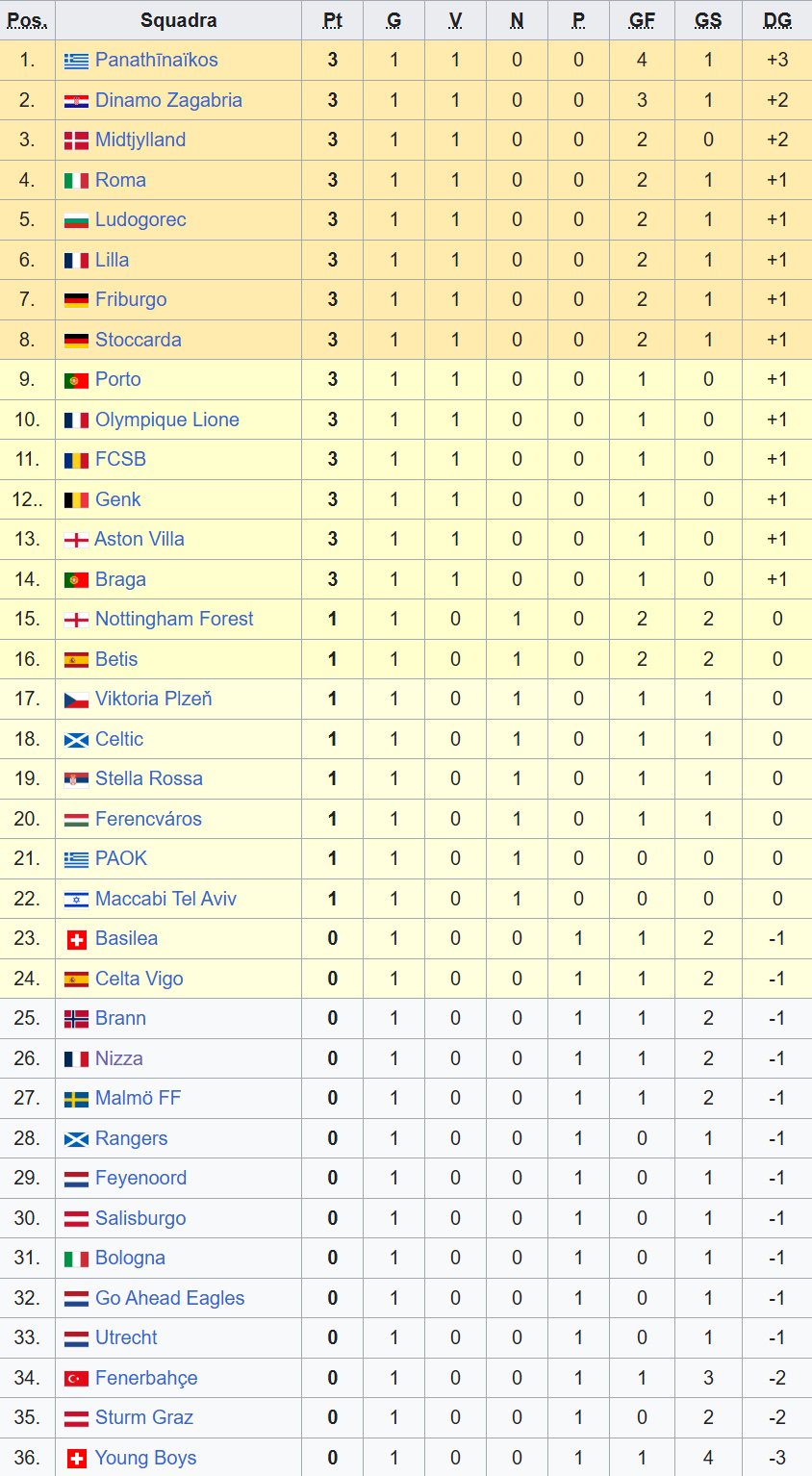Click the Swiss flag beside Young Boys
This screenshot has width=812, height=1476.
(76, 1459)
